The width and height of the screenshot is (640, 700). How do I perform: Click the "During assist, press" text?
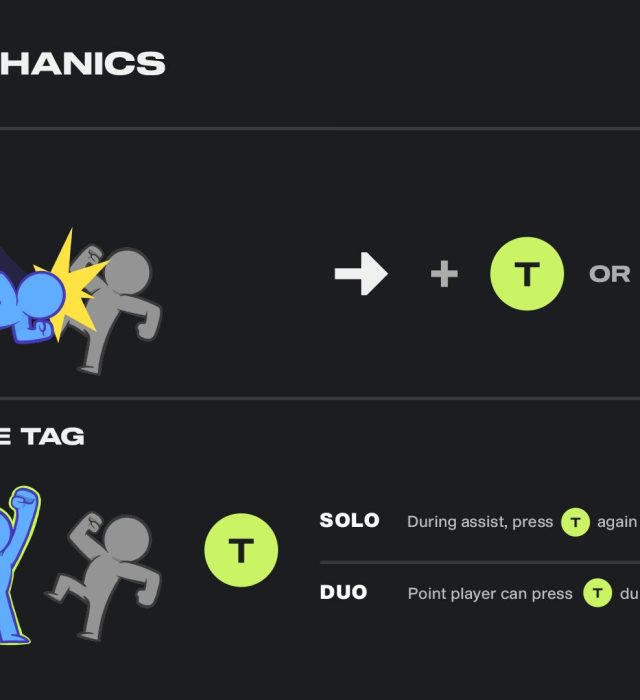pos(480,522)
